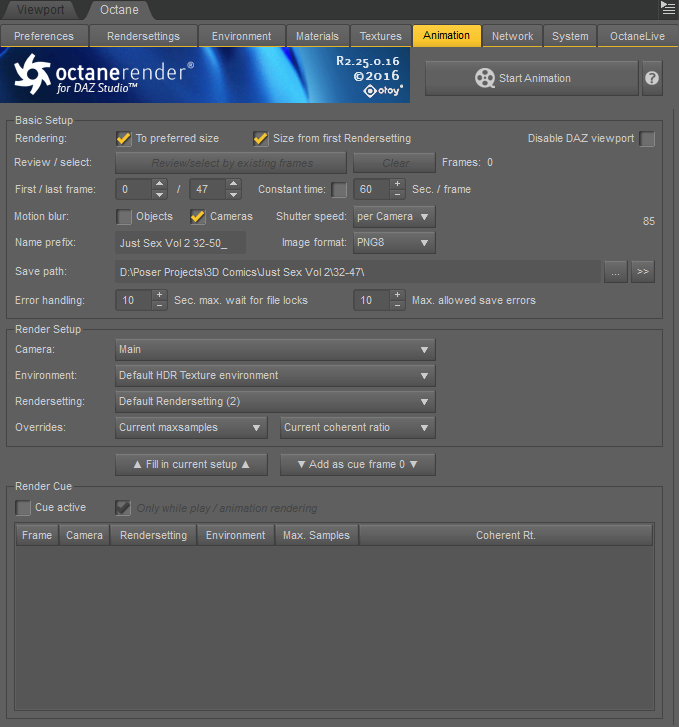The image size is (679, 727).
Task: Switch to the Network tab
Action: tap(512, 36)
